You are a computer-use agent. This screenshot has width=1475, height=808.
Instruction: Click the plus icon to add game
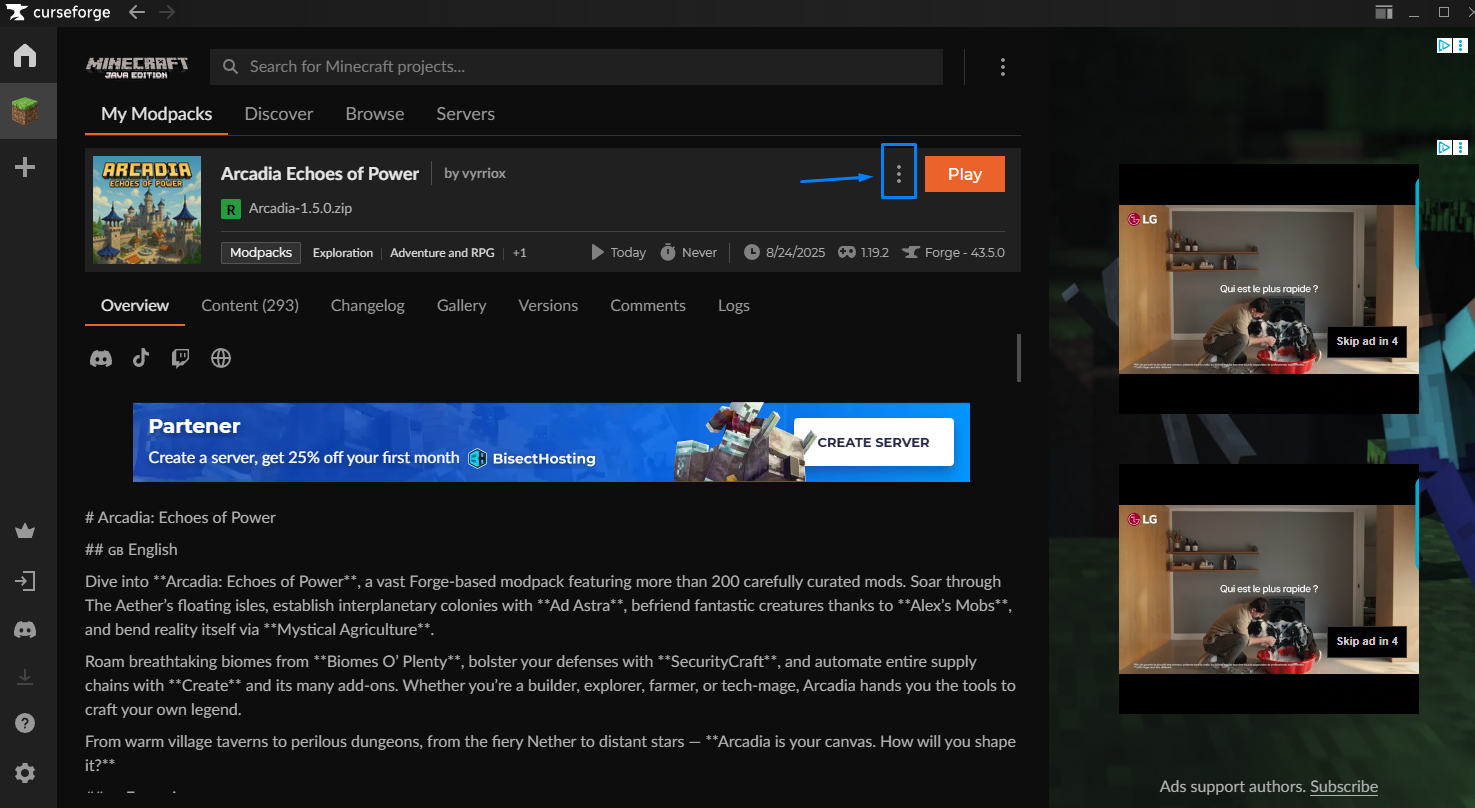point(25,167)
